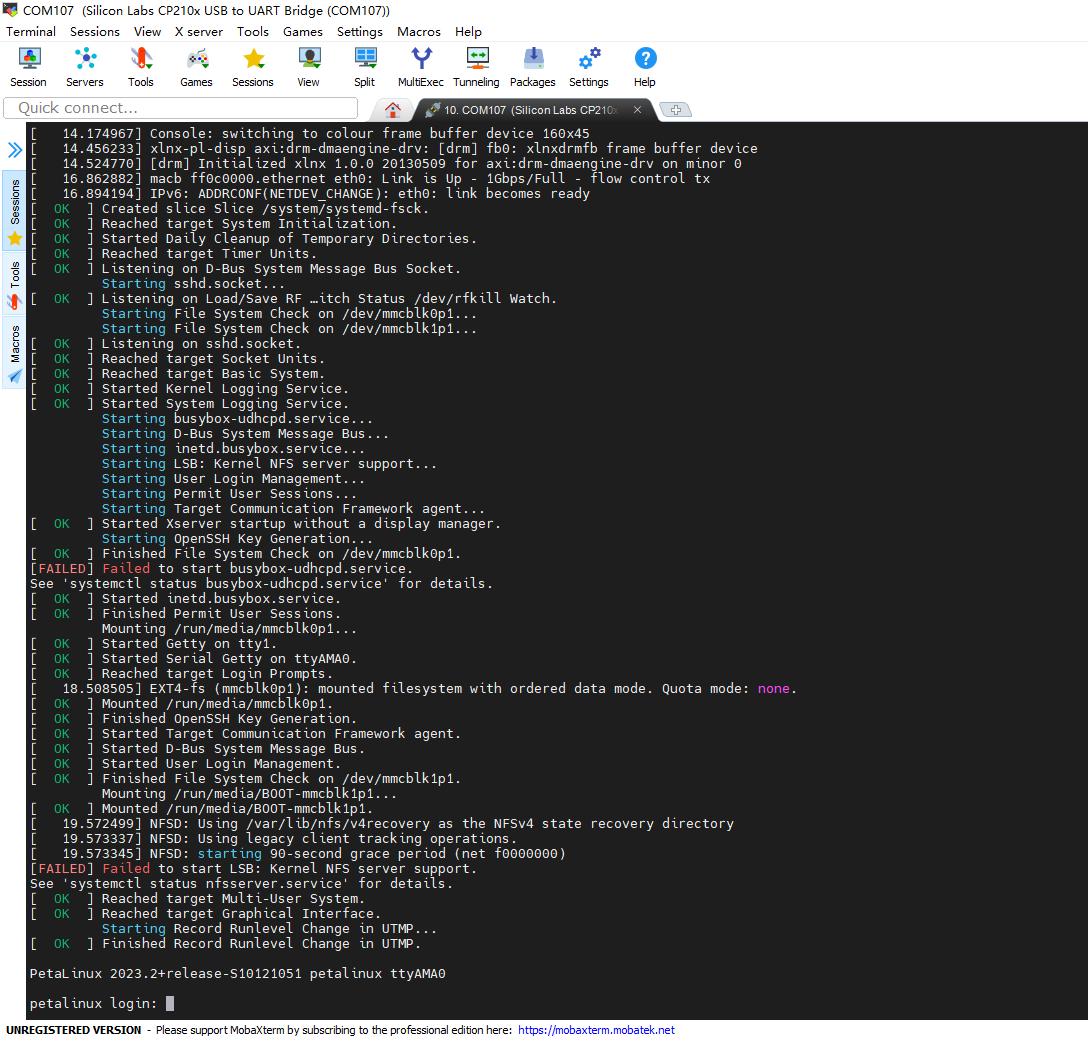Click 'Started Serial Getty on ttyAMA0' line
1088x1039 pixels.
click(229, 659)
